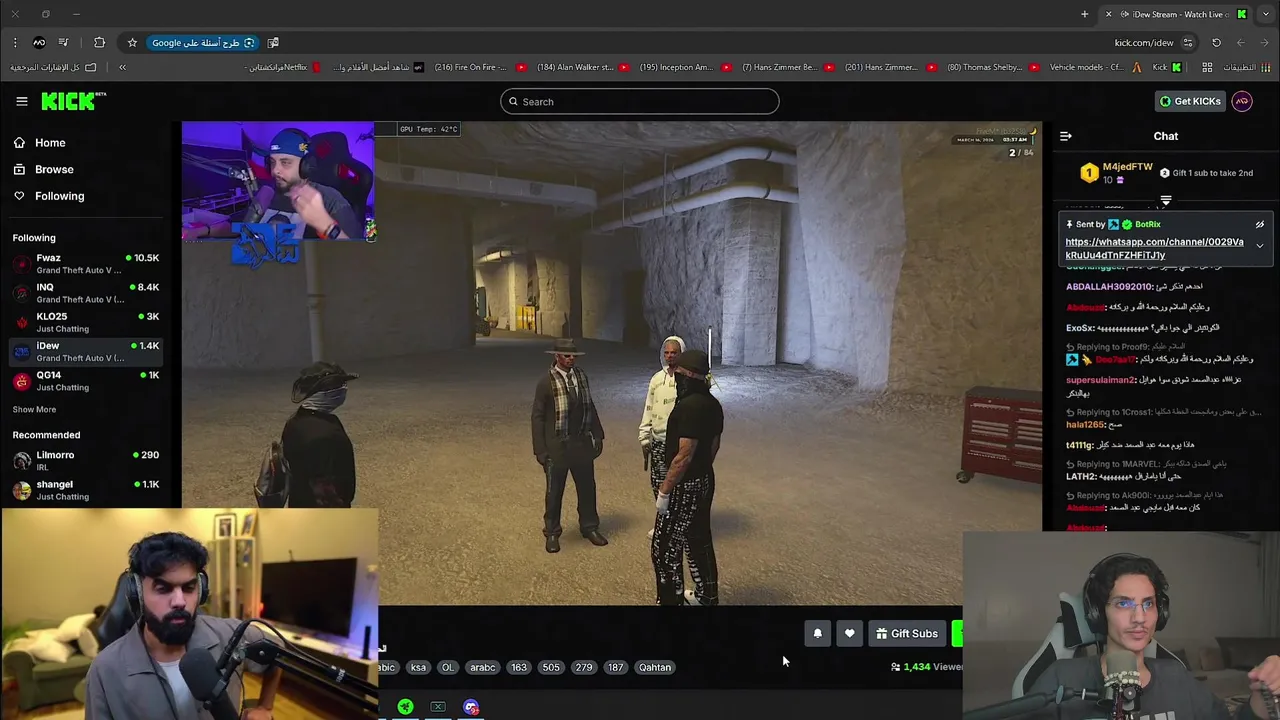Click the Gift Subs button
This screenshot has height=720, width=1280.
pyautogui.click(x=907, y=634)
